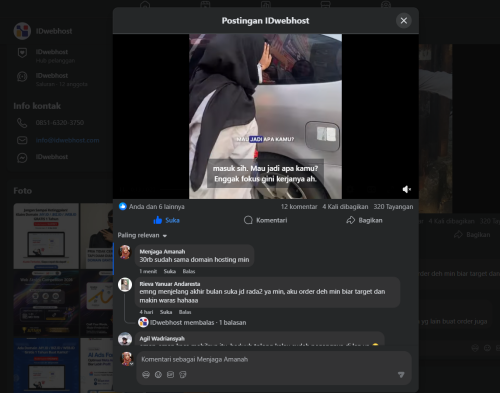Click phone number 0851-6320-3750
500x393 pixels.
(x=60, y=123)
